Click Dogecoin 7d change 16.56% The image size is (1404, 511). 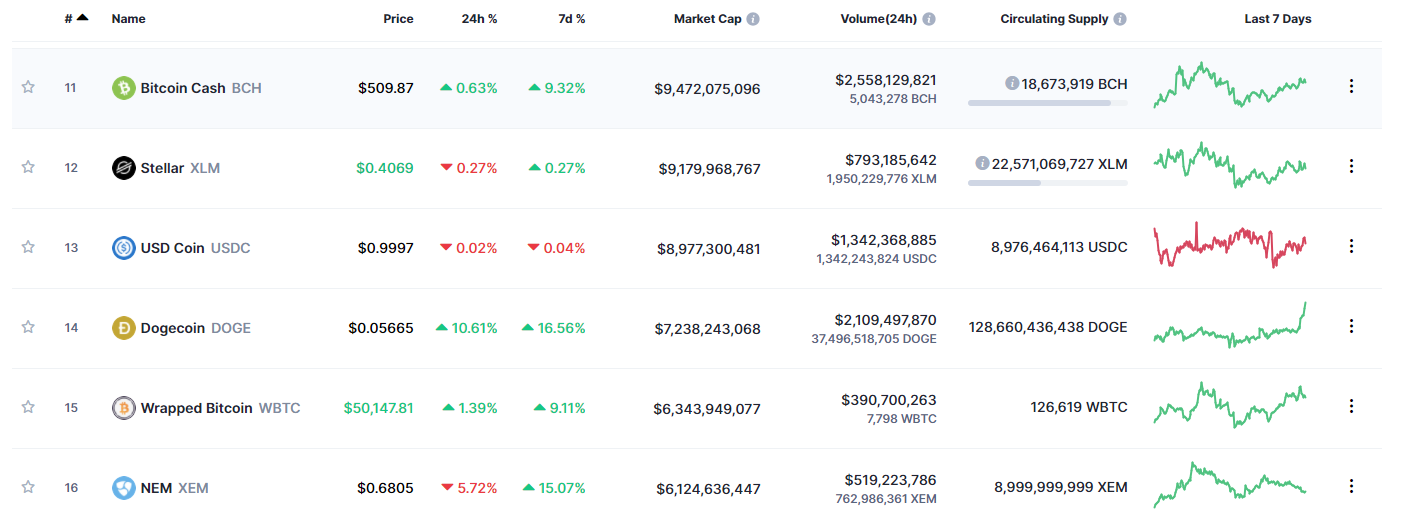[x=554, y=328]
